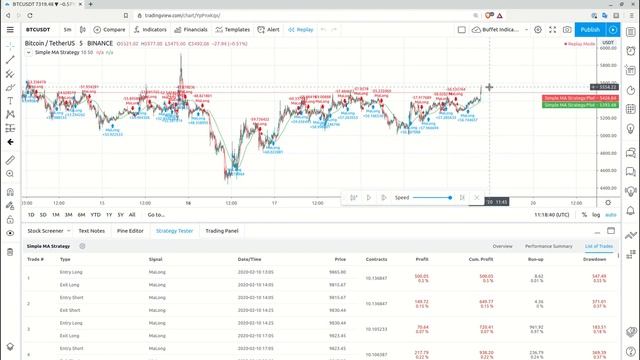The image size is (640, 360).
Task: Open the alerts clock icon in right sidebar
Action: coord(631,51)
